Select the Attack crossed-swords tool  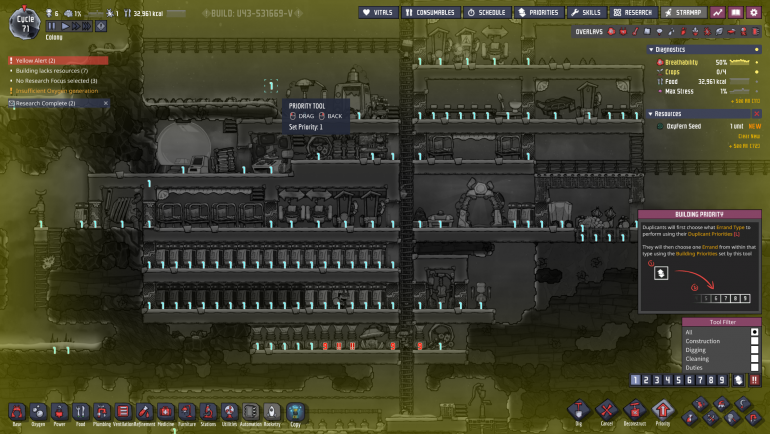coord(711,418)
